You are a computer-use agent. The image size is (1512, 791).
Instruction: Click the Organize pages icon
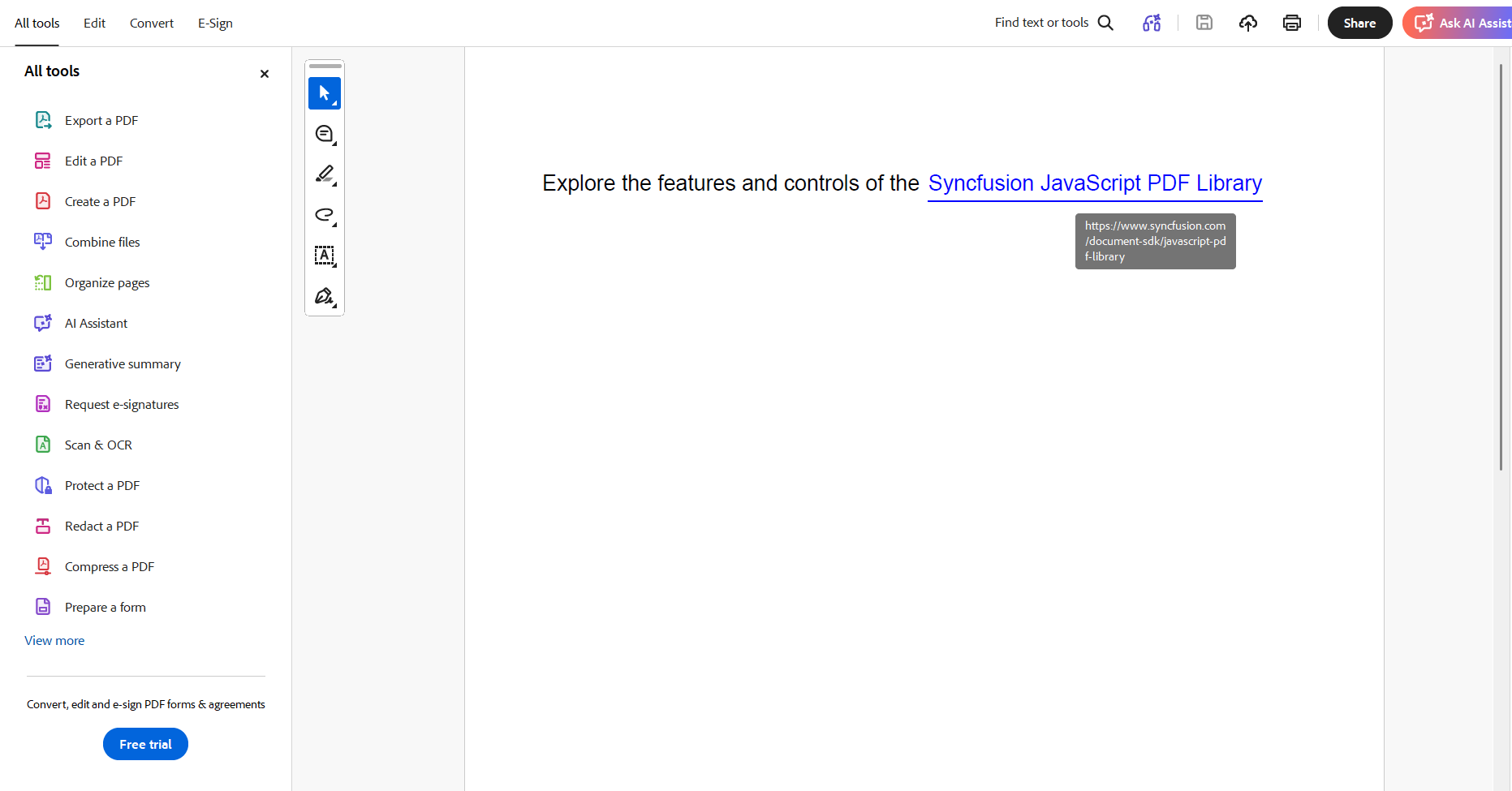pos(43,282)
